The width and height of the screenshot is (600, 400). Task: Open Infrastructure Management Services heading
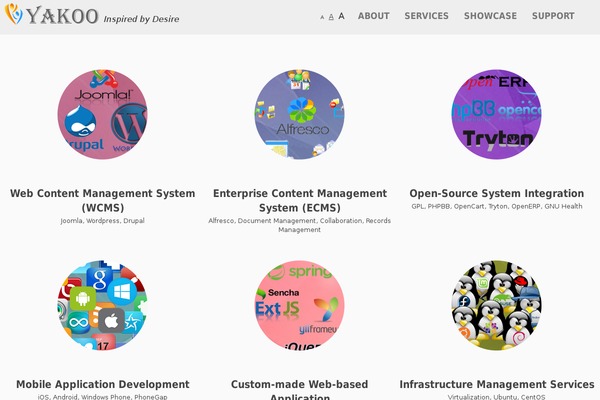click(x=497, y=384)
